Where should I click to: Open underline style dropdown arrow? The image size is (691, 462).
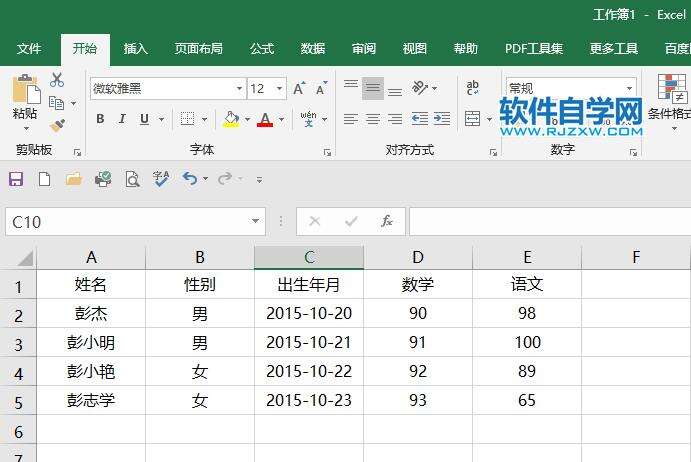coord(161,119)
